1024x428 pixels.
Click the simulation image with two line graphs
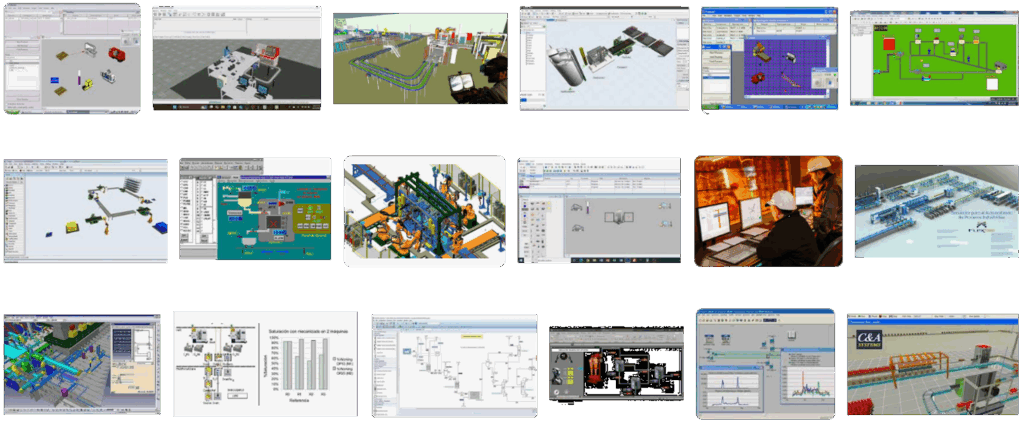765,362
